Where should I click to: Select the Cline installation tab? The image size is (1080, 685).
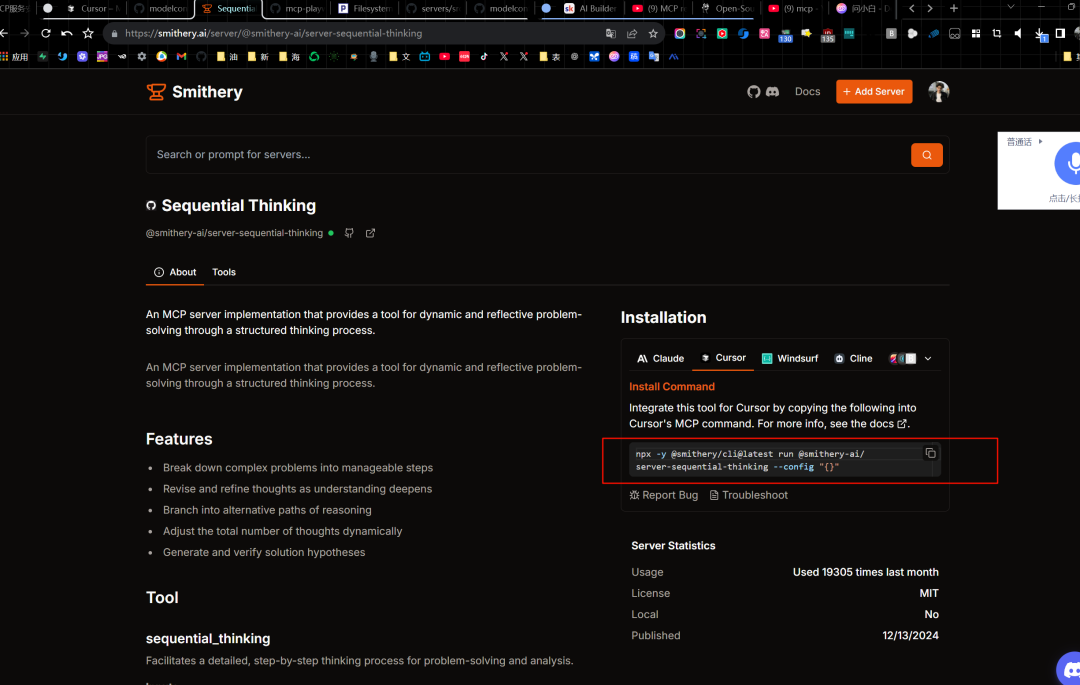pyautogui.click(x=853, y=358)
